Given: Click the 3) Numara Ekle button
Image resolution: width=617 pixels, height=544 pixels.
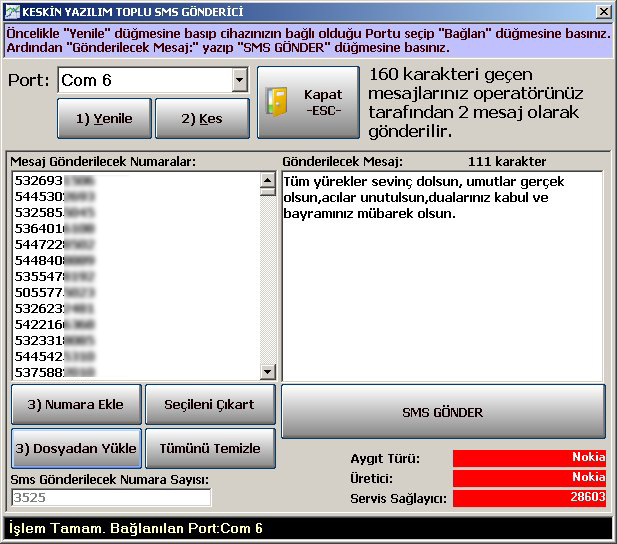Looking at the screenshot, I should tap(76, 405).
